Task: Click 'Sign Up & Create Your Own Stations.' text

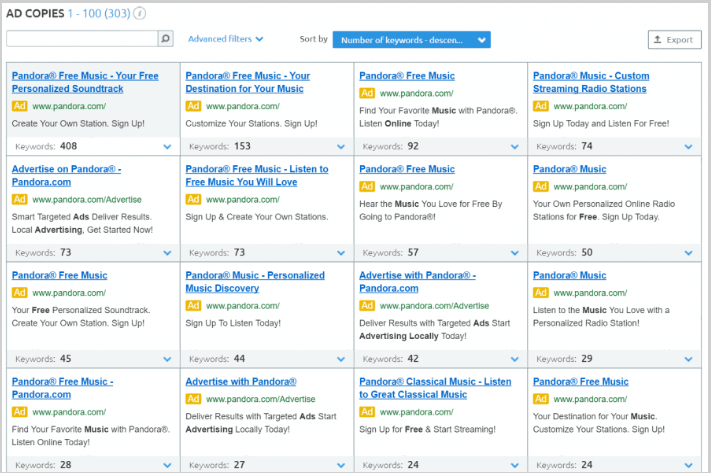Action: pyautogui.click(x=257, y=217)
